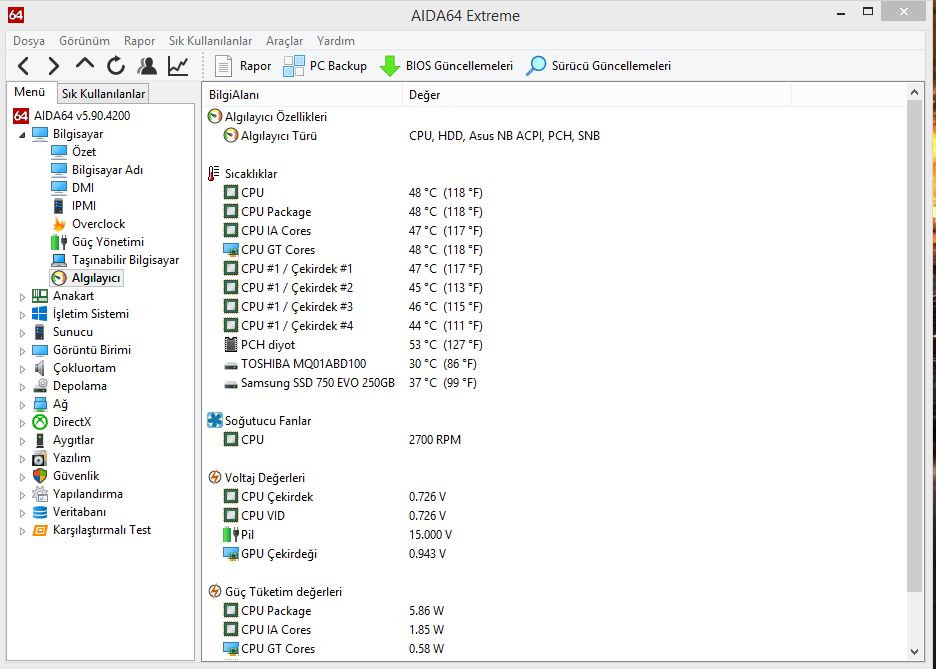This screenshot has width=936, height=669.
Task: Go up one level with the up arrow
Action: (x=85, y=64)
